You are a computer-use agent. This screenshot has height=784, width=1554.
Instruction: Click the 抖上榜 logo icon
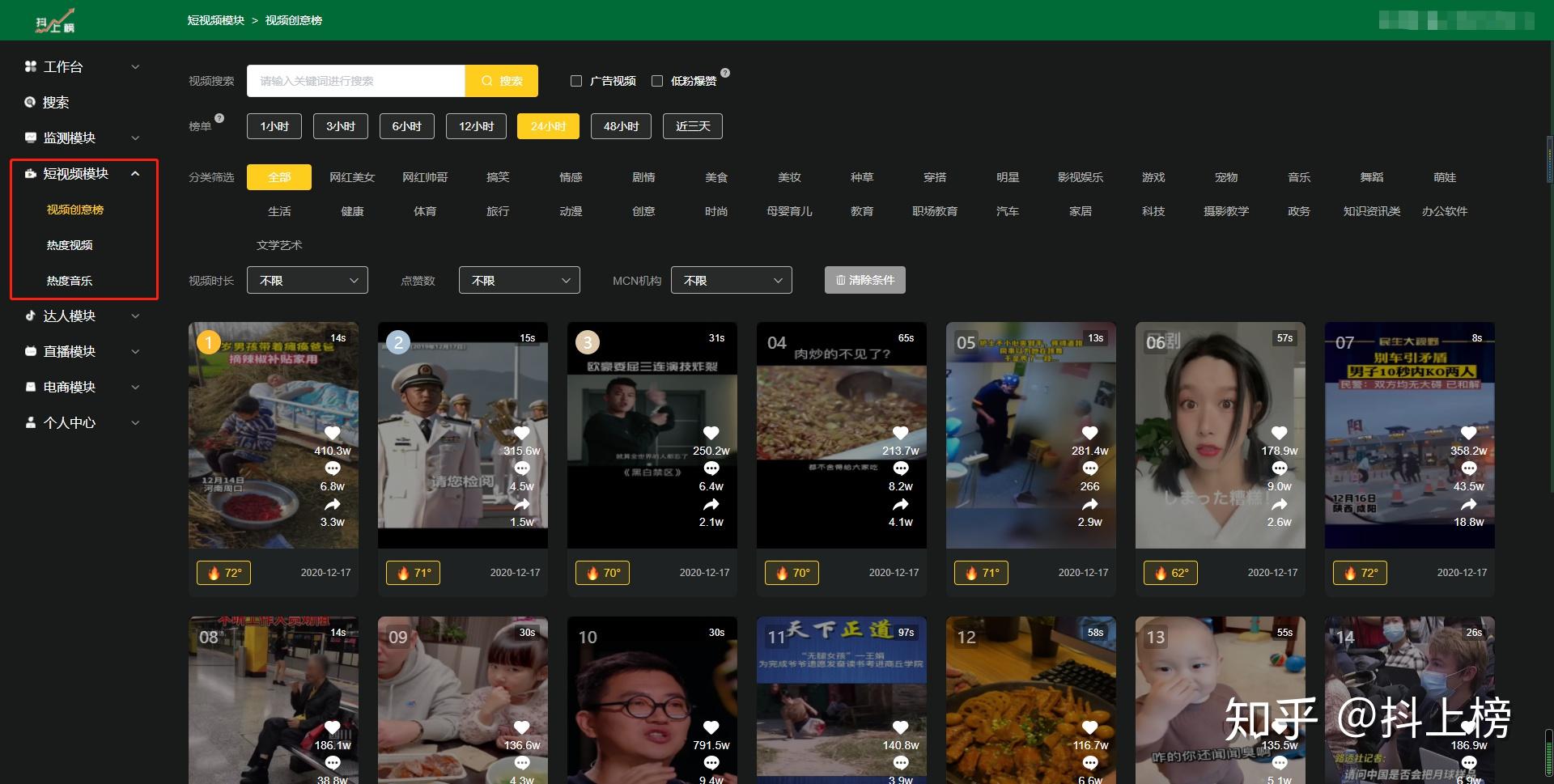tap(55, 21)
